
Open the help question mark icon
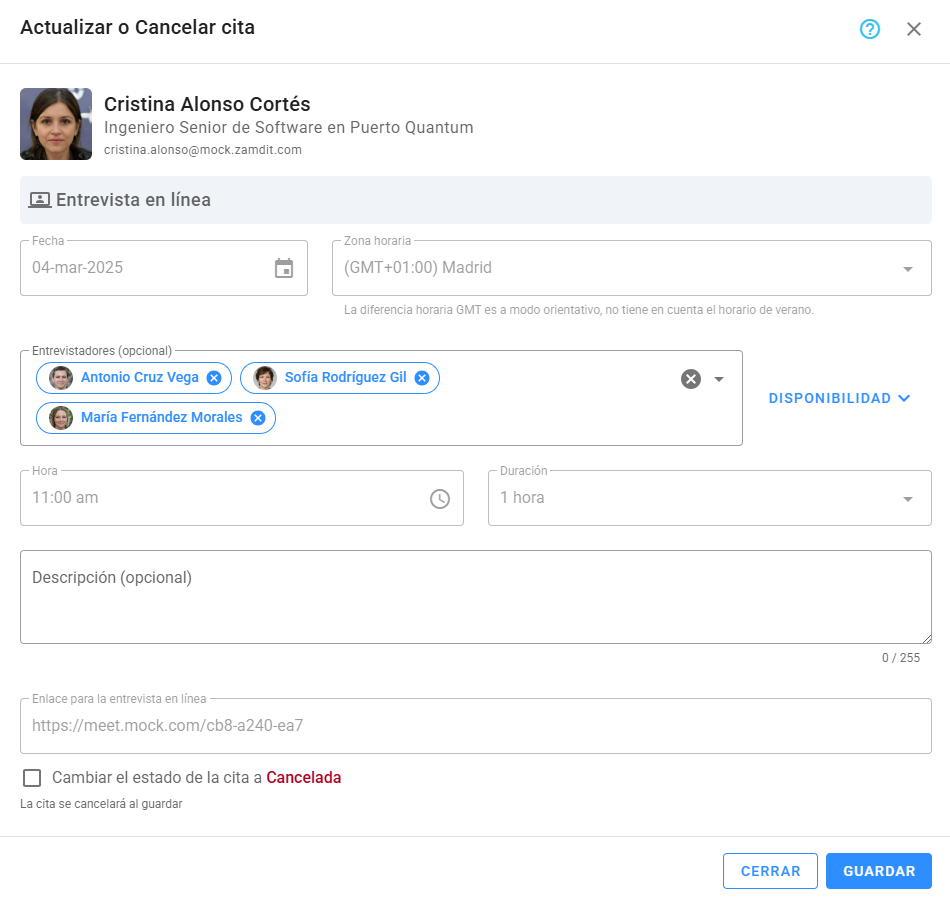[869, 29]
